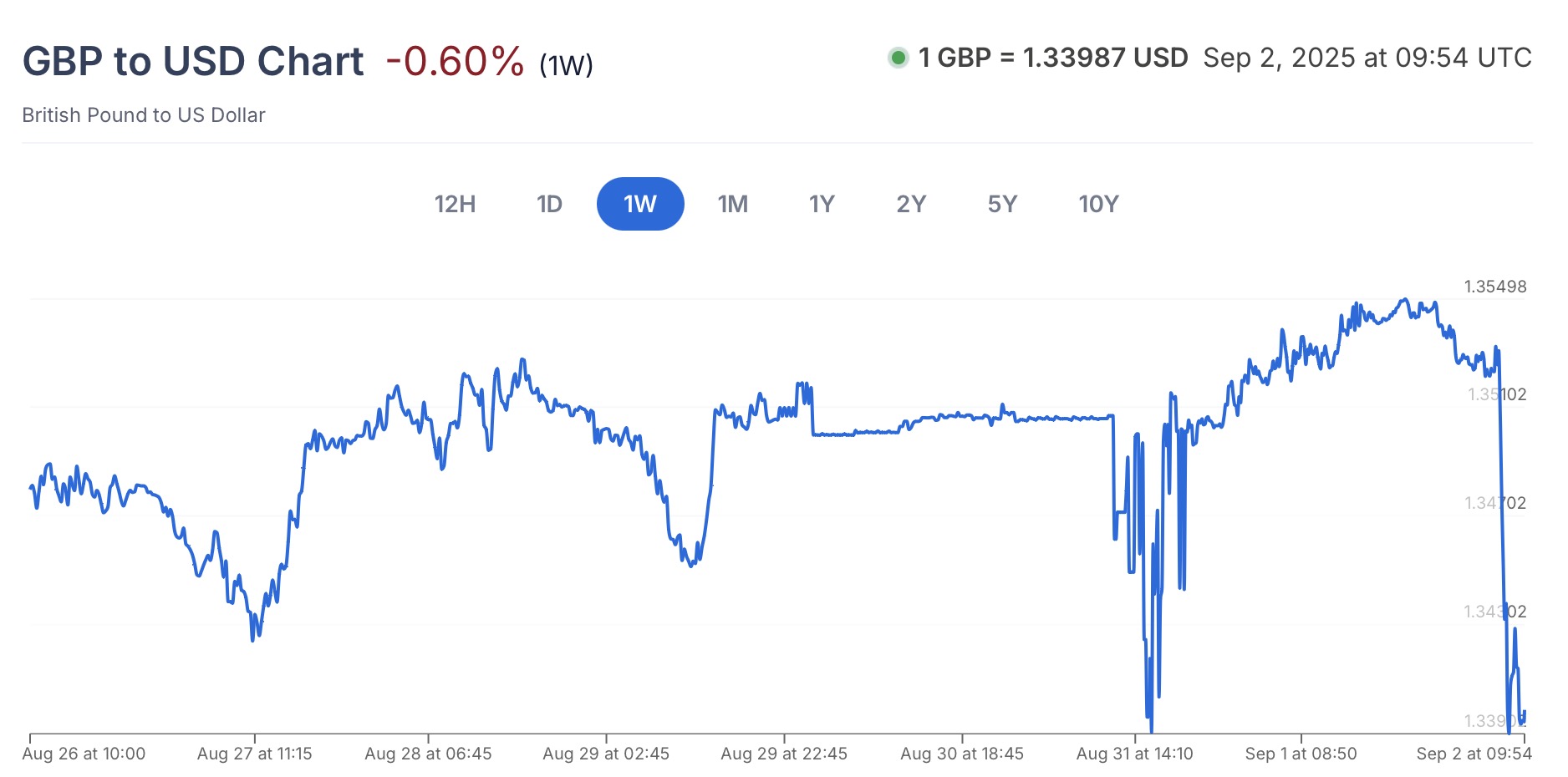Click the Aug 26 at 10:00 axis label
Viewport: 1568px width, 777px height.
click(84, 754)
